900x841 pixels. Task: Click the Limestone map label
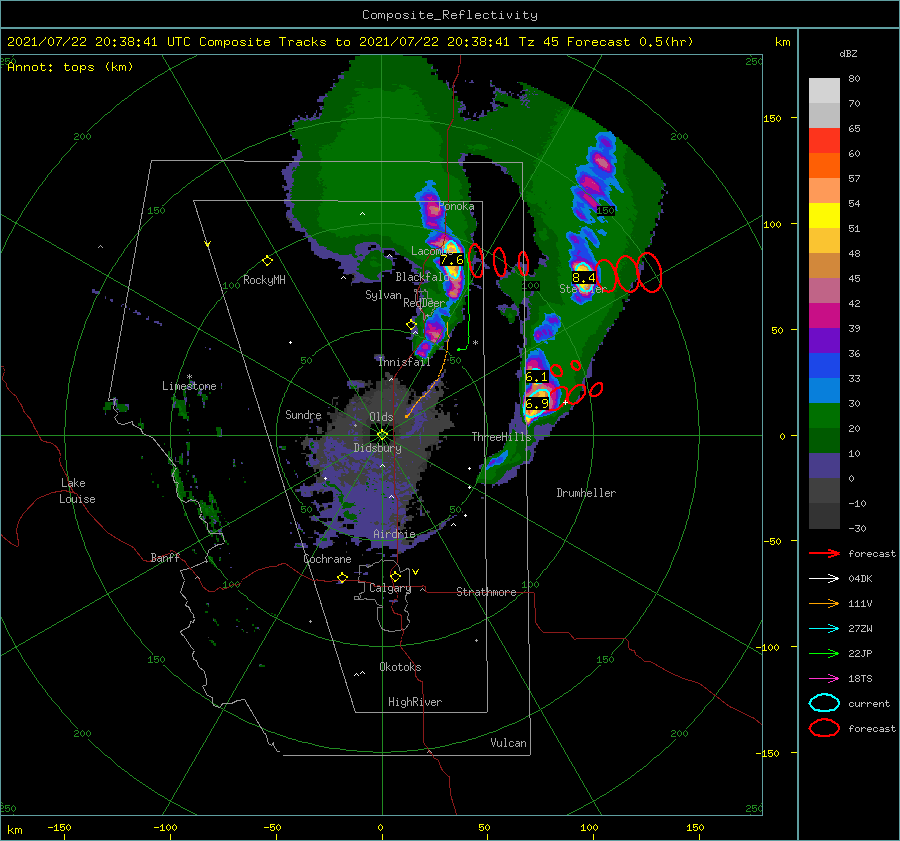tap(189, 386)
